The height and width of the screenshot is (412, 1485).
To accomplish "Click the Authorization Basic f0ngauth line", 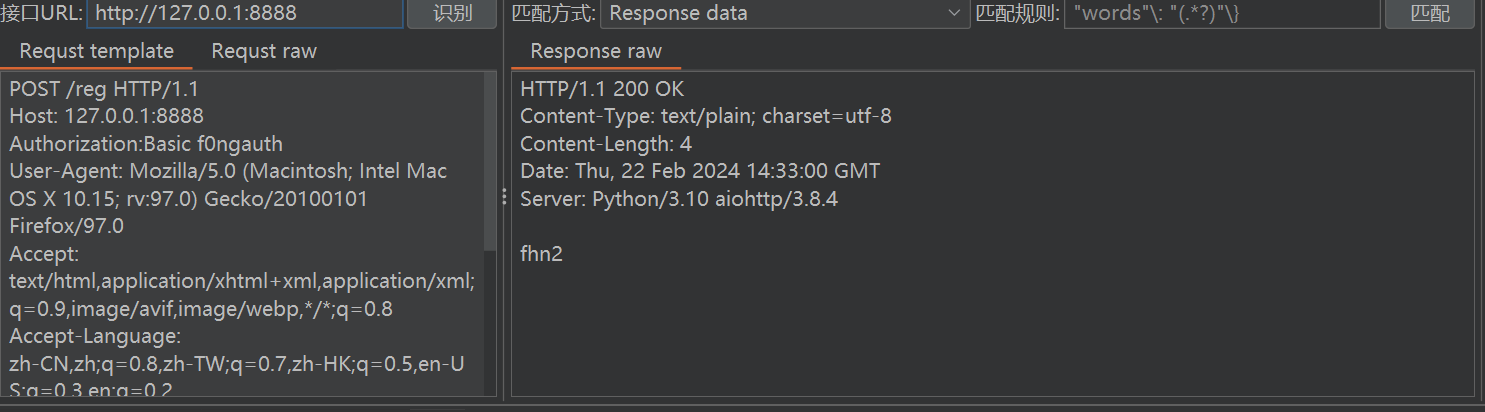I will point(146,144).
